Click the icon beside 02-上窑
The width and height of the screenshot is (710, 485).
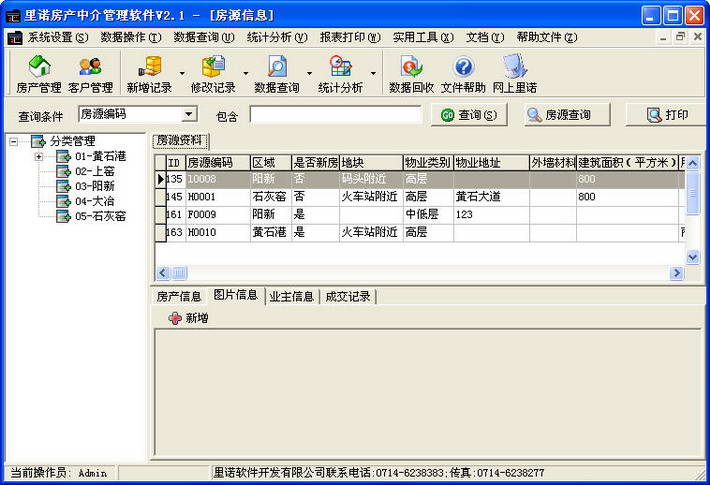point(63,171)
